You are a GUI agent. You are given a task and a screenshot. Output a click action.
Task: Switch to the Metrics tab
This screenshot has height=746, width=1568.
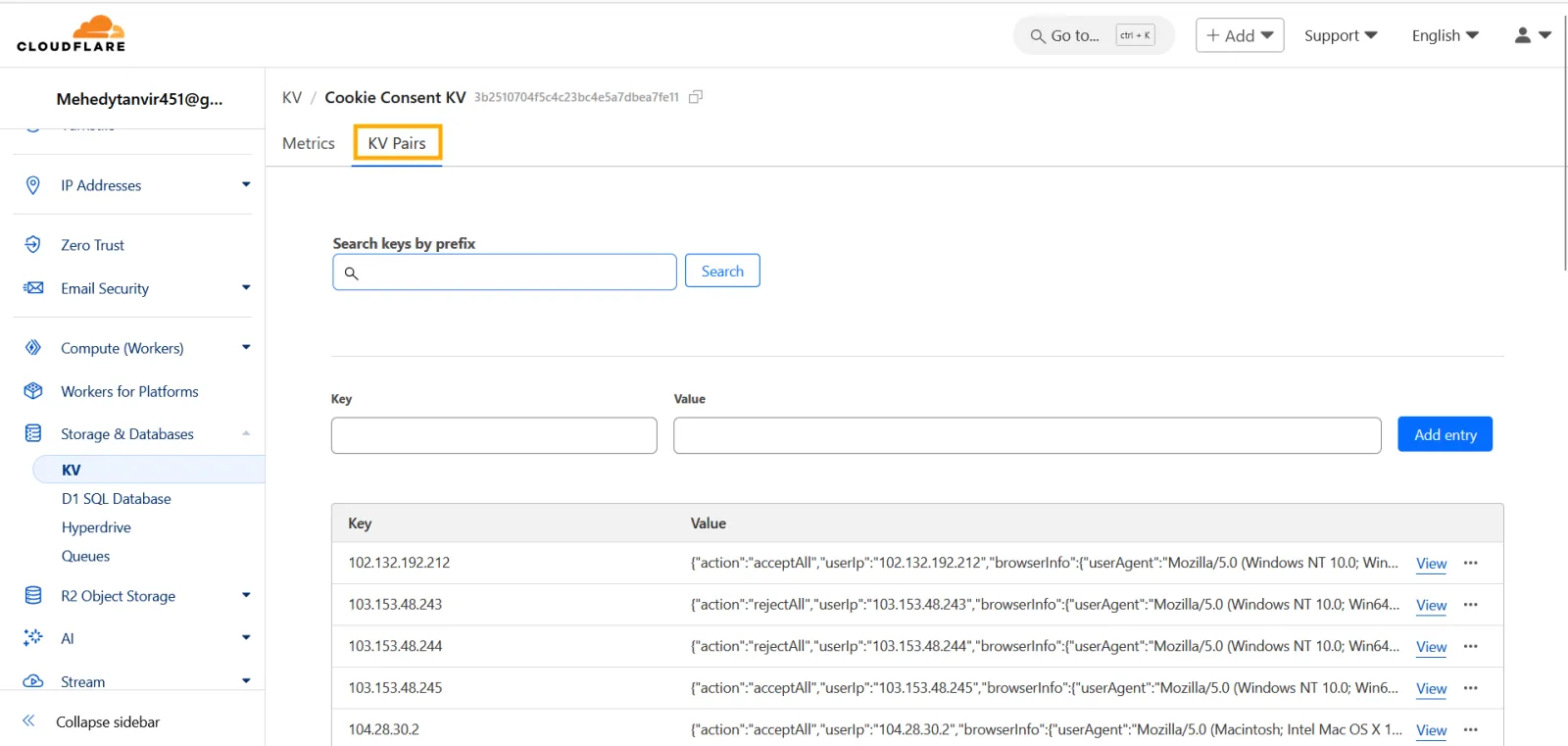pos(309,143)
